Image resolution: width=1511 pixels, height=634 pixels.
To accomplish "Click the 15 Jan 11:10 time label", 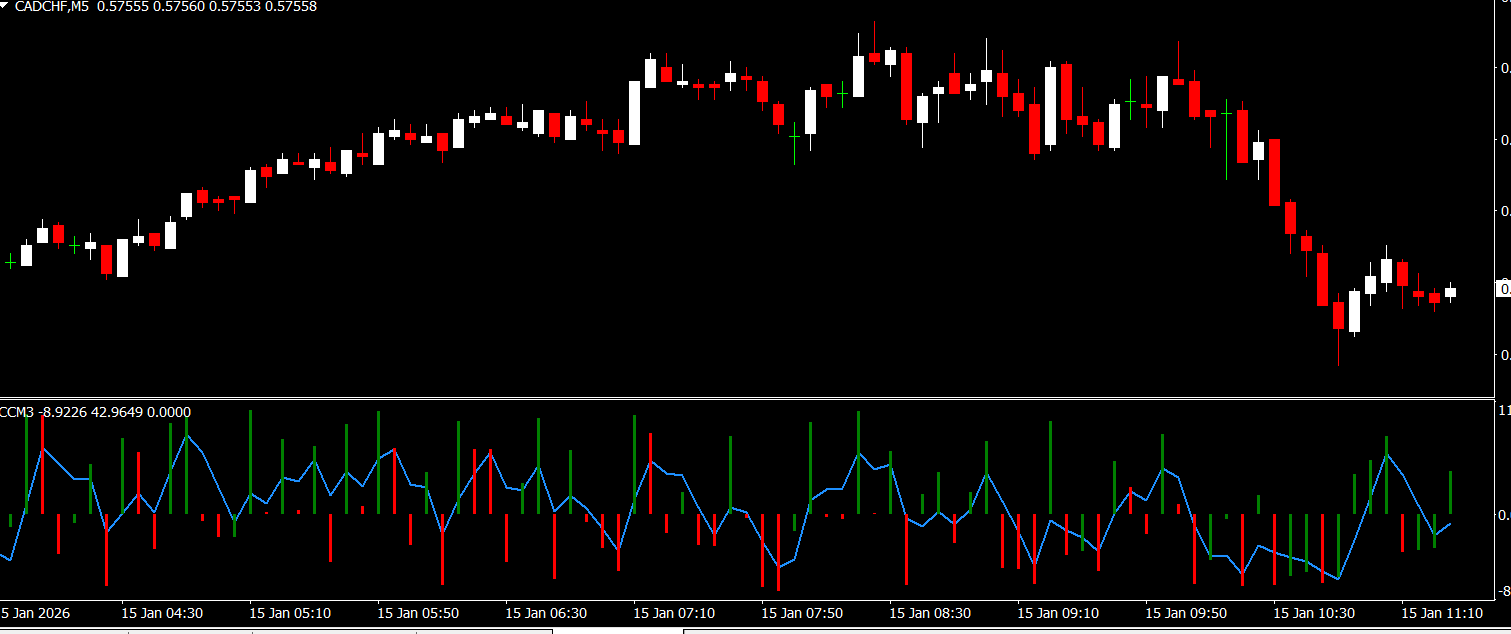I will [x=1442, y=612].
